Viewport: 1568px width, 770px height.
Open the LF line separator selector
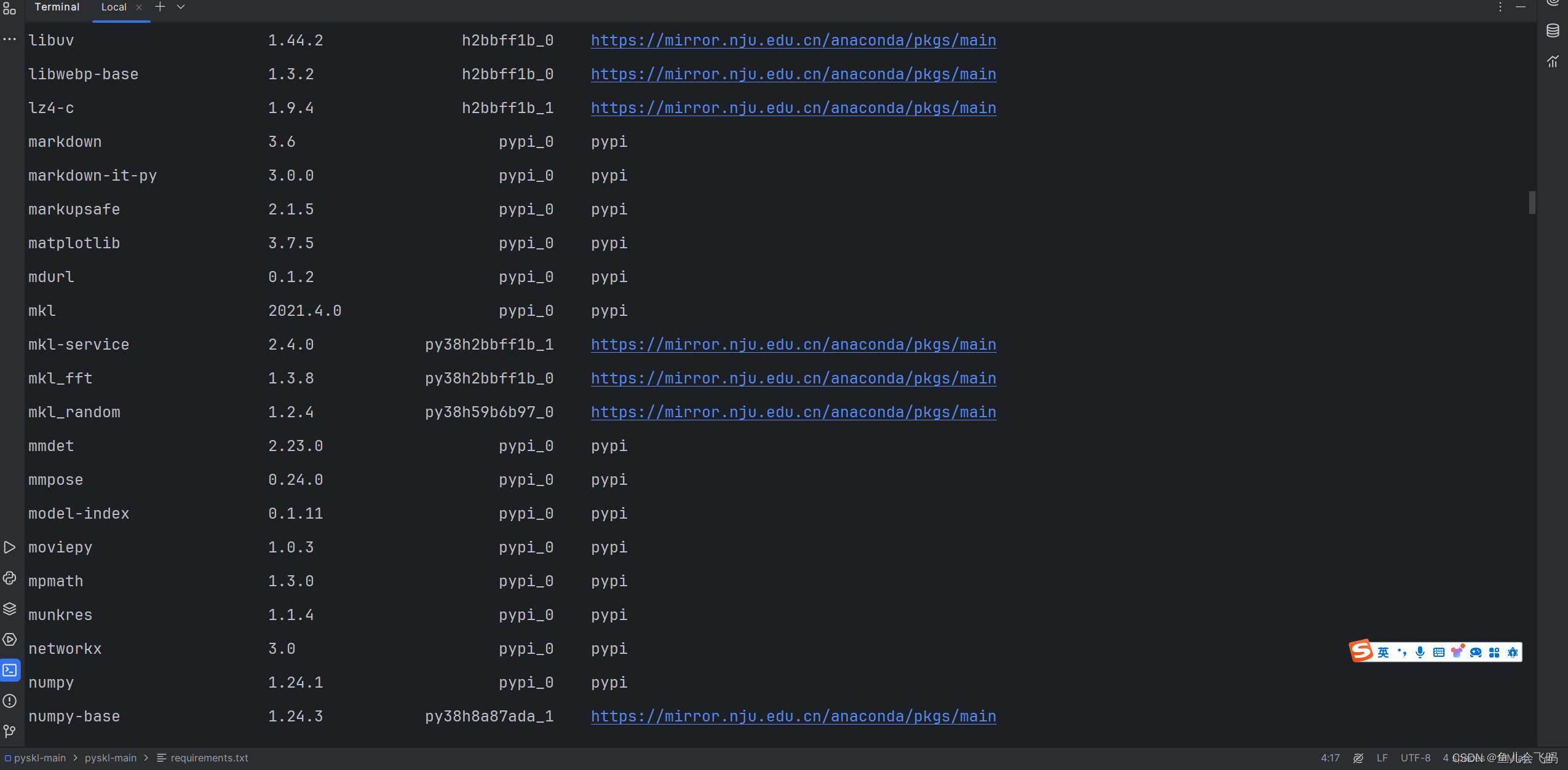pos(1381,758)
